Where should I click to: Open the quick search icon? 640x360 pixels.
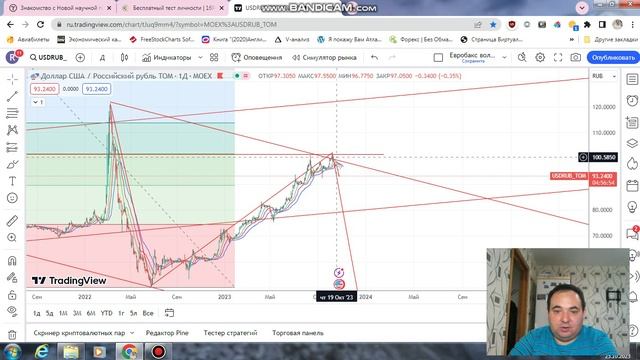(x=522, y=58)
